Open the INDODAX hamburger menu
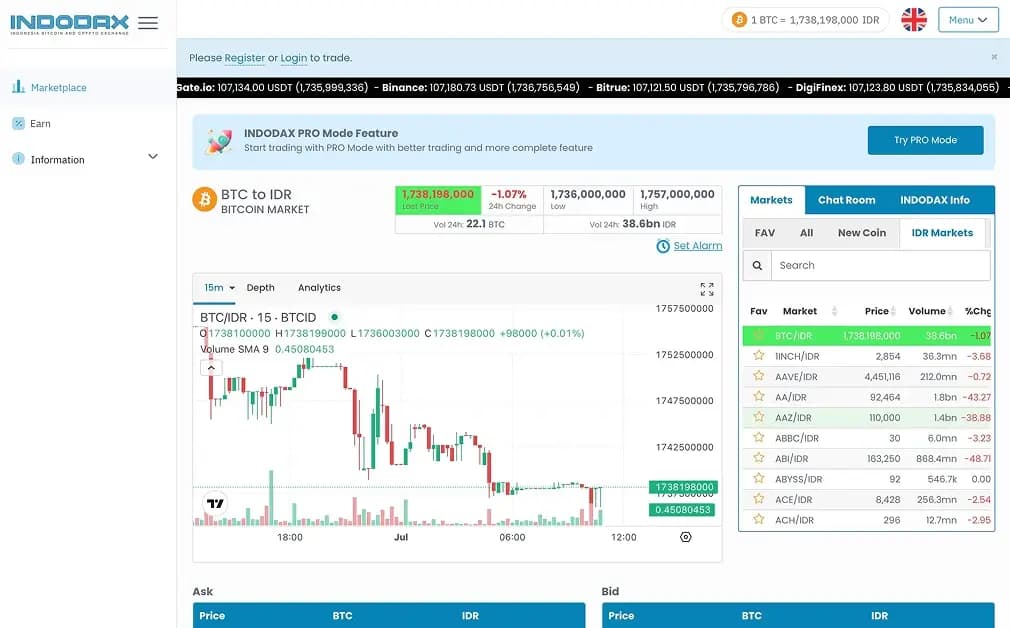 click(x=148, y=23)
